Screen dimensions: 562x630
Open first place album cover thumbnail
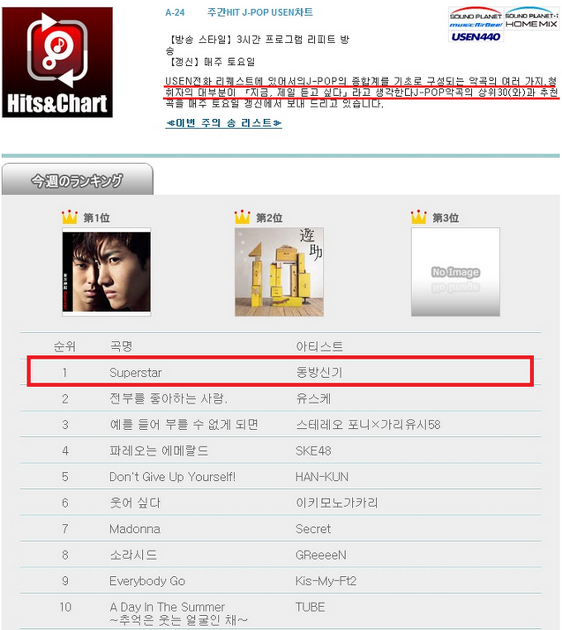[x=106, y=272]
